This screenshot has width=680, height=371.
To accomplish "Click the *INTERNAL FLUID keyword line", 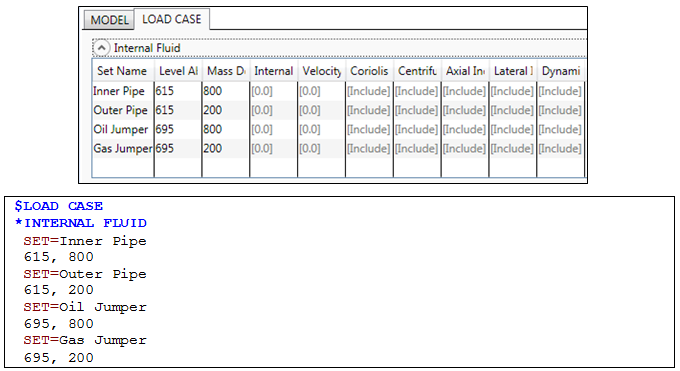I will tap(81, 223).
